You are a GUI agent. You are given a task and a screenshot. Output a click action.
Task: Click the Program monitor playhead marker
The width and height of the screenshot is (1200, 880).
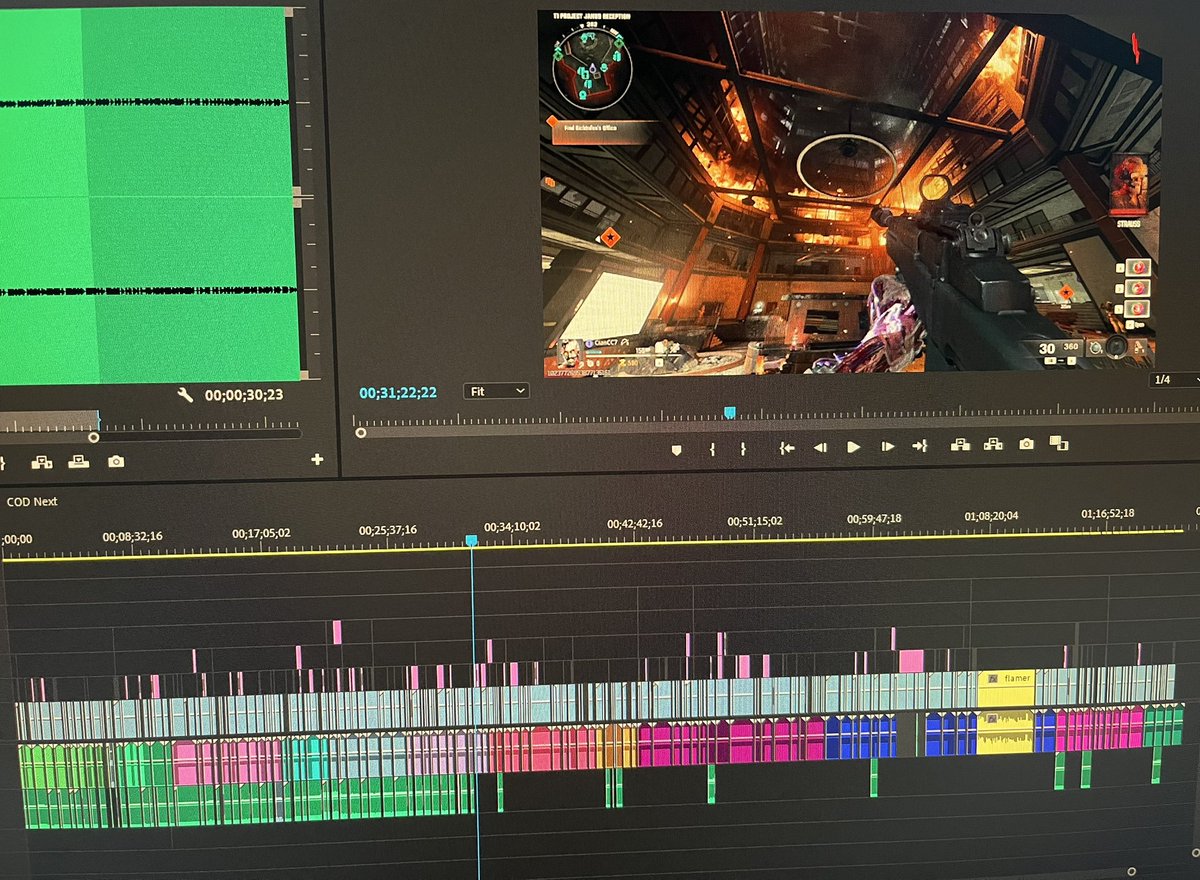coord(730,412)
